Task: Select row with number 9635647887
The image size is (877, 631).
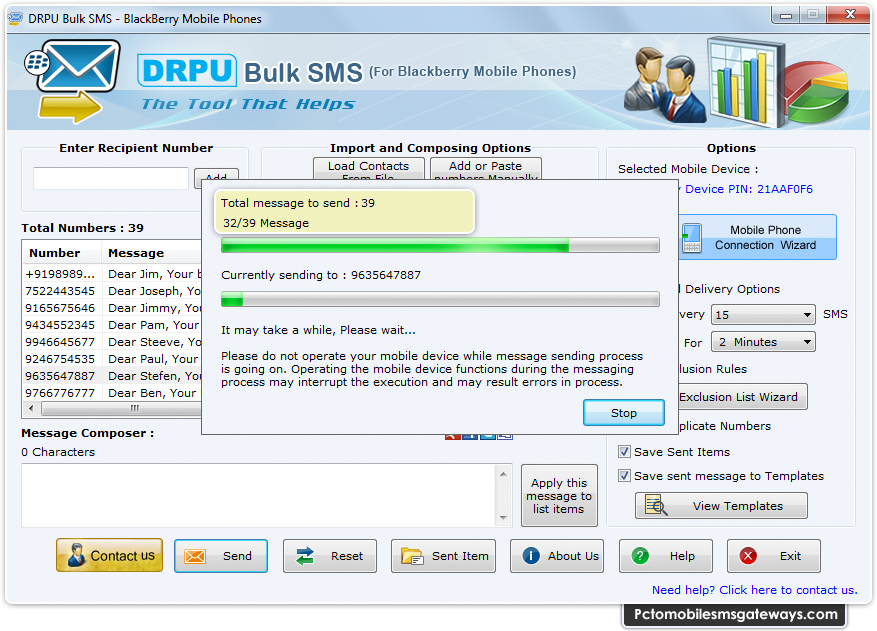Action: click(x=112, y=376)
